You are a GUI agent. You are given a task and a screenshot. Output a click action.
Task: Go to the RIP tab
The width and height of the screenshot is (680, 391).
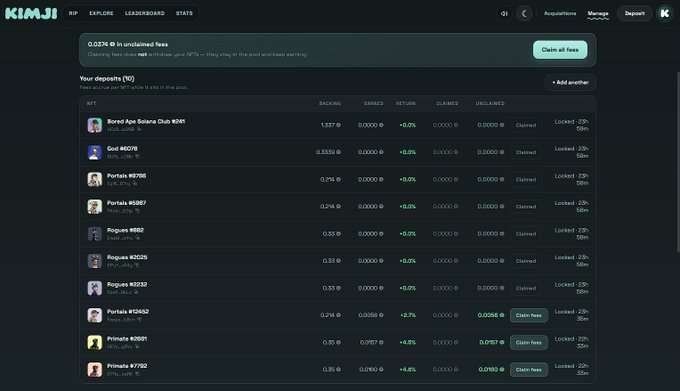pos(73,13)
